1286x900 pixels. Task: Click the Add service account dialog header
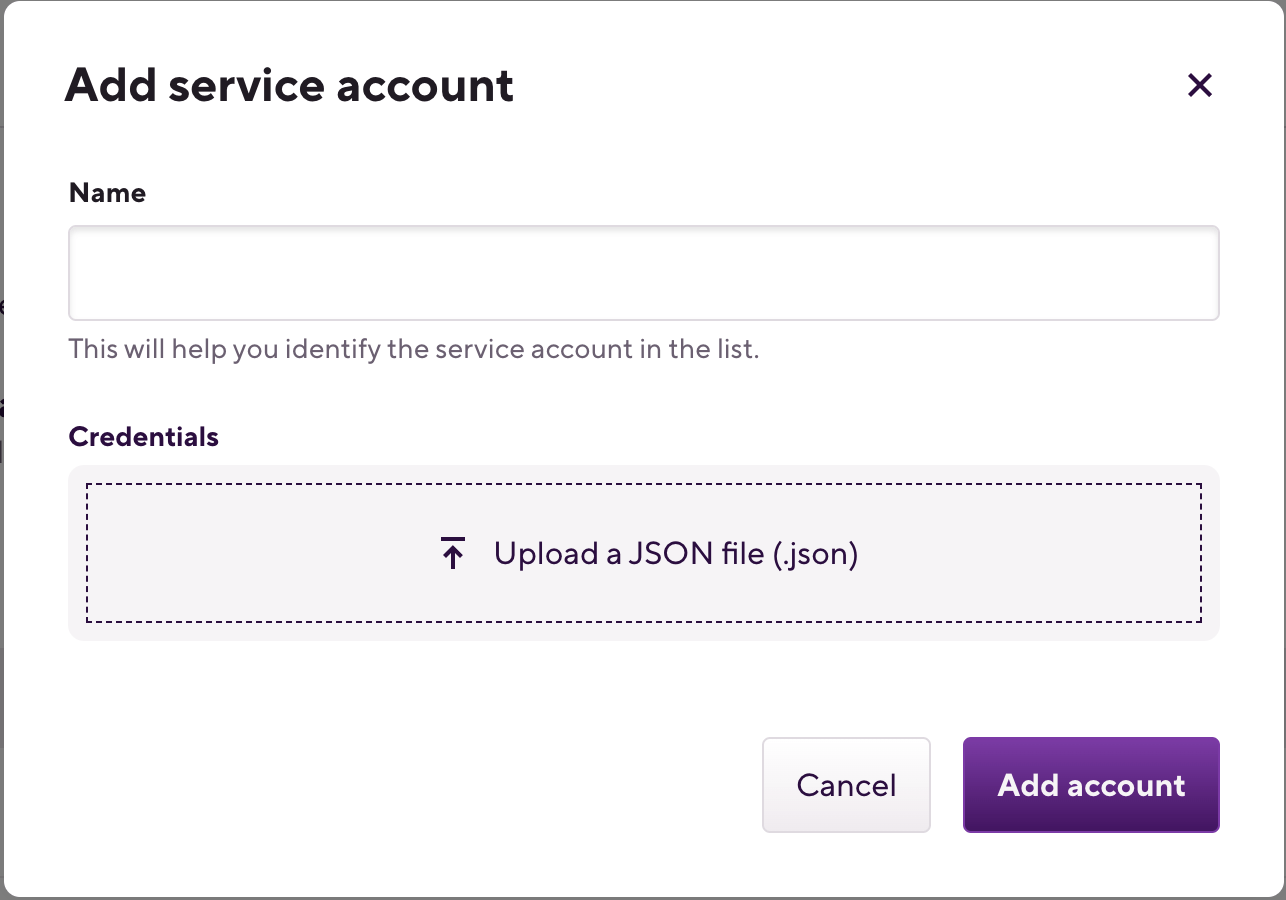tap(290, 85)
